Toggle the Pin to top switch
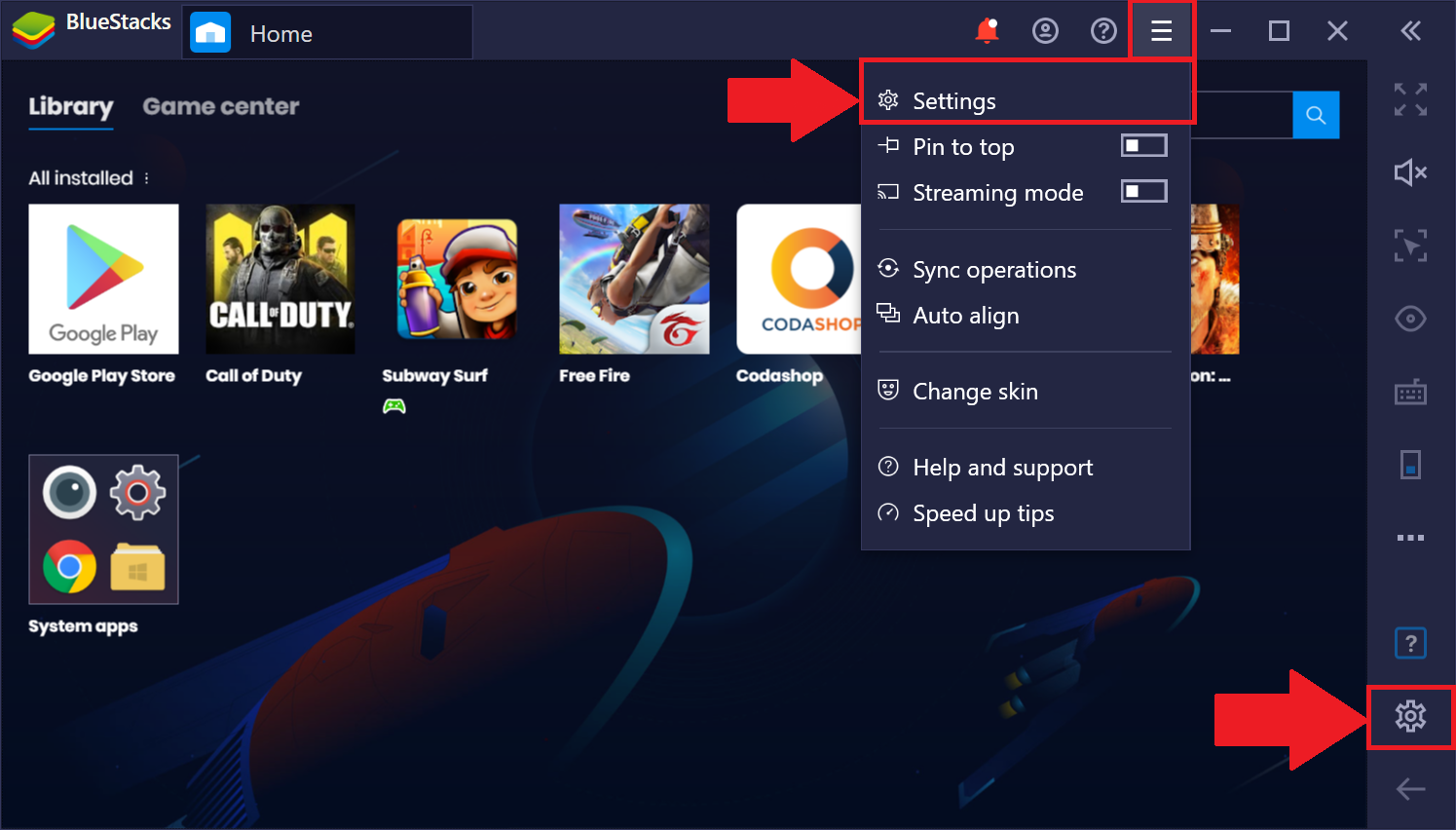 (1144, 146)
